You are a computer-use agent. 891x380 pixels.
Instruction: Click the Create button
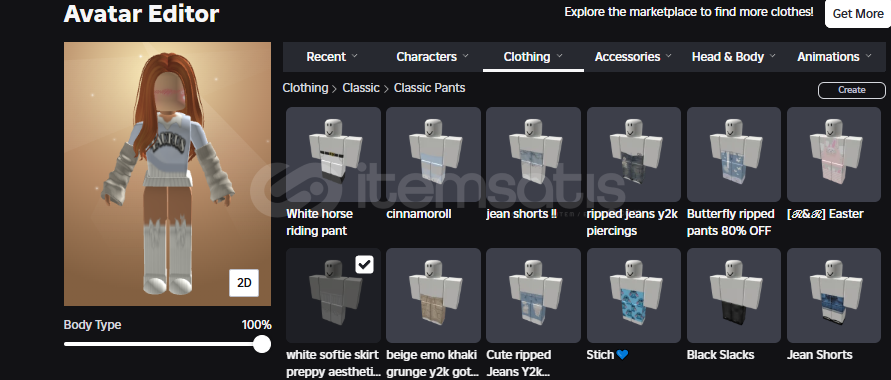click(x=851, y=90)
